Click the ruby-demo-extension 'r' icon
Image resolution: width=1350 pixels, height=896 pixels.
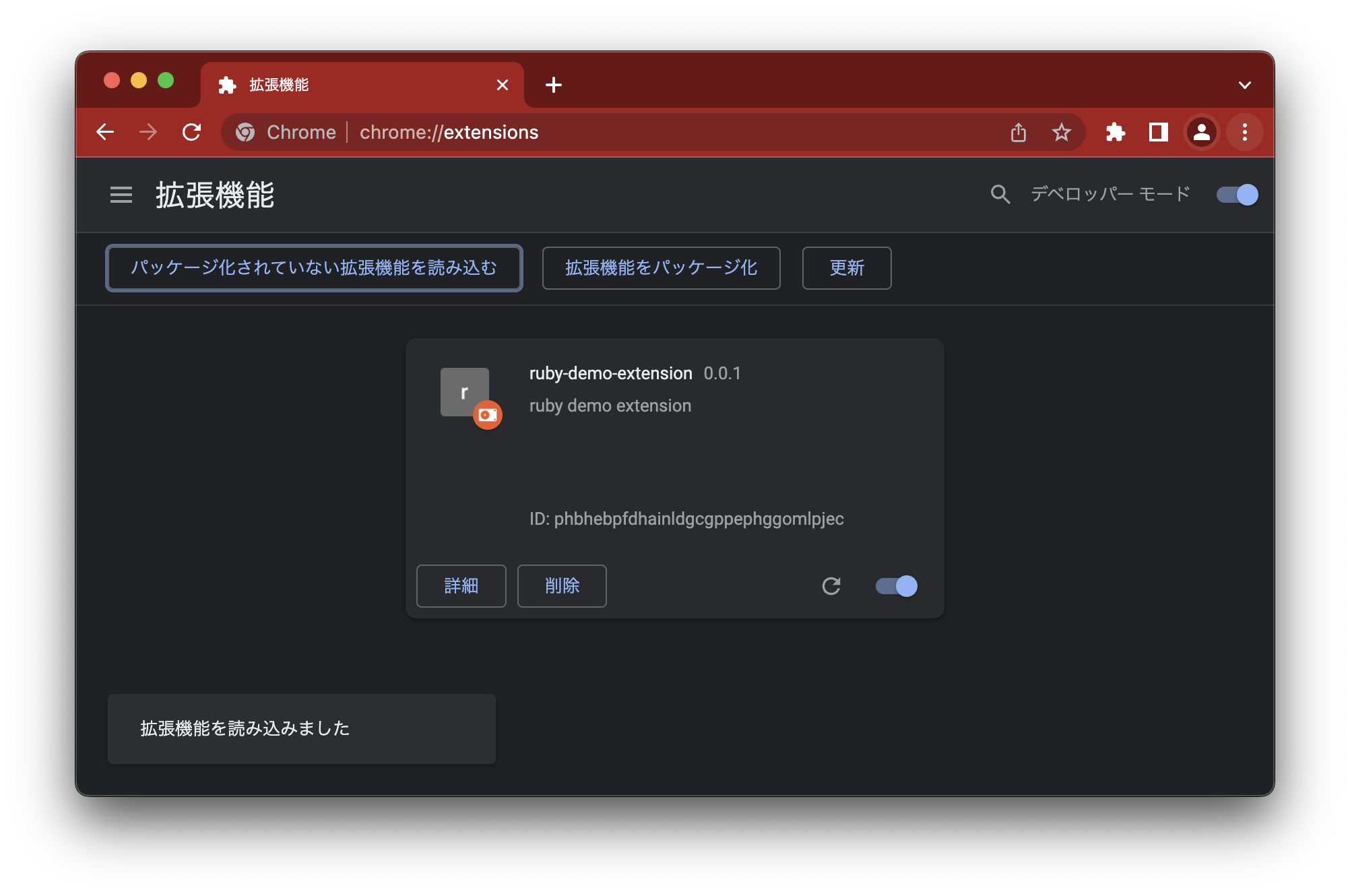click(x=464, y=391)
